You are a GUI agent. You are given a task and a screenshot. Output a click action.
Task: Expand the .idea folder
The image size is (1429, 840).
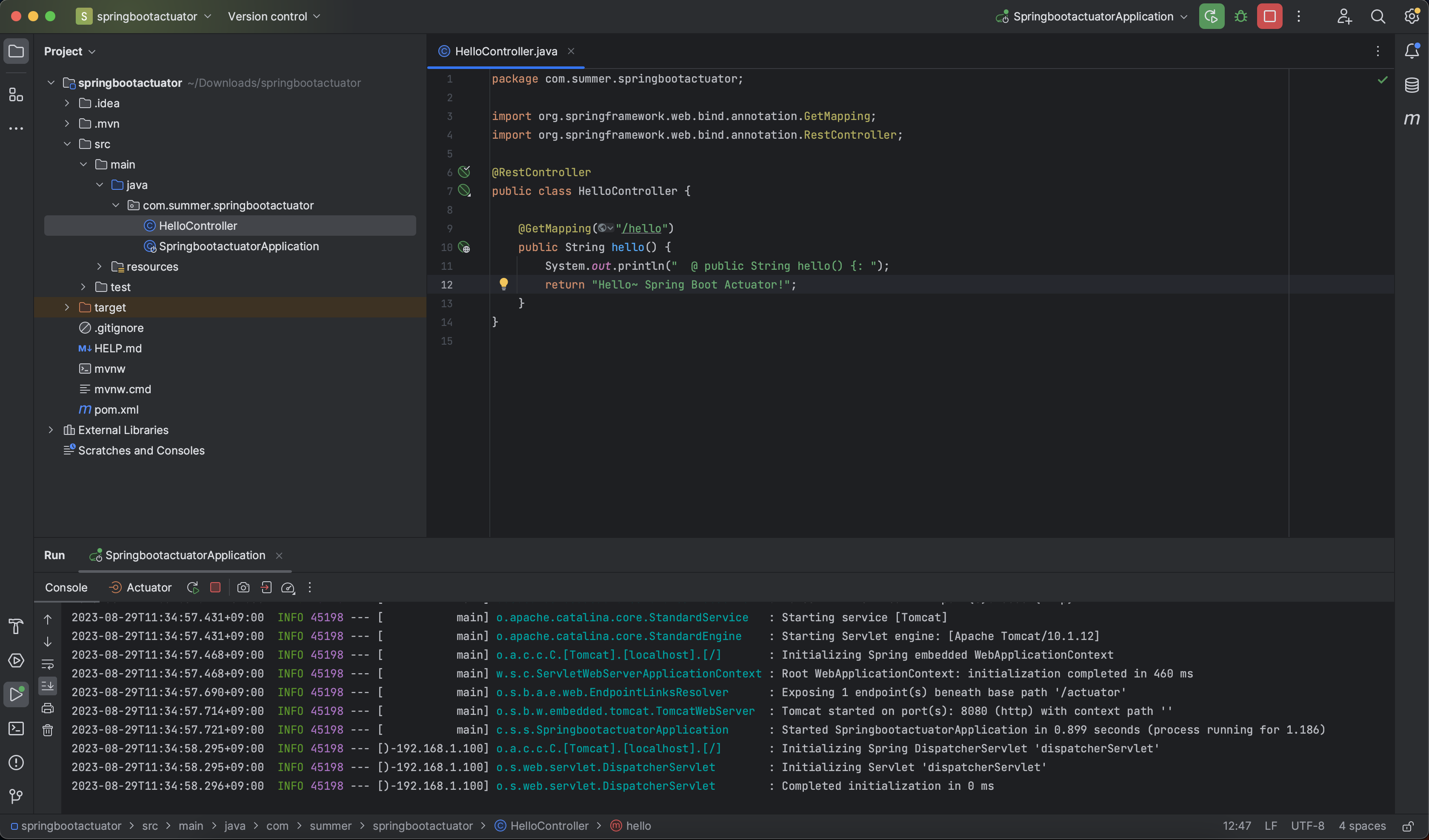pyautogui.click(x=67, y=103)
